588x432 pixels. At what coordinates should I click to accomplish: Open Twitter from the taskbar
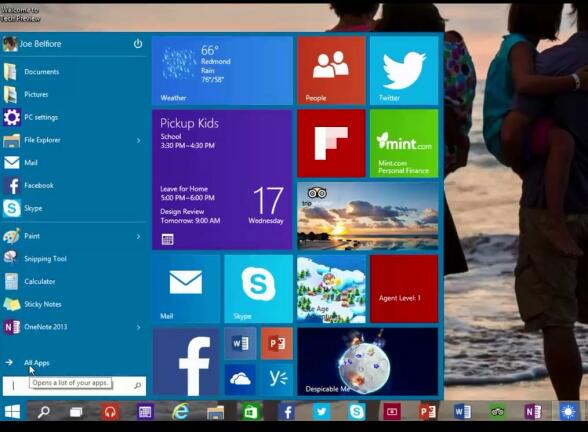click(321, 412)
